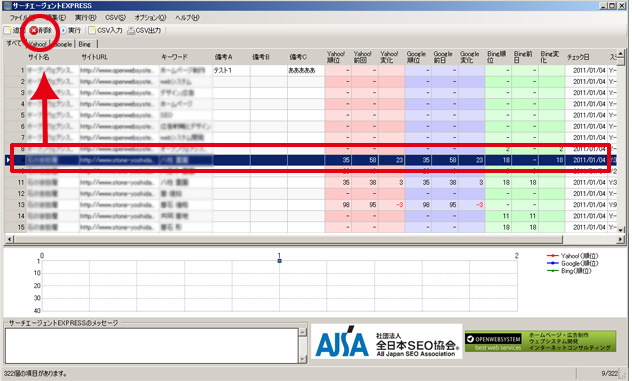Click Bing rank 11 in row 14
Viewport: 632px width, 381px height.
click(x=498, y=216)
